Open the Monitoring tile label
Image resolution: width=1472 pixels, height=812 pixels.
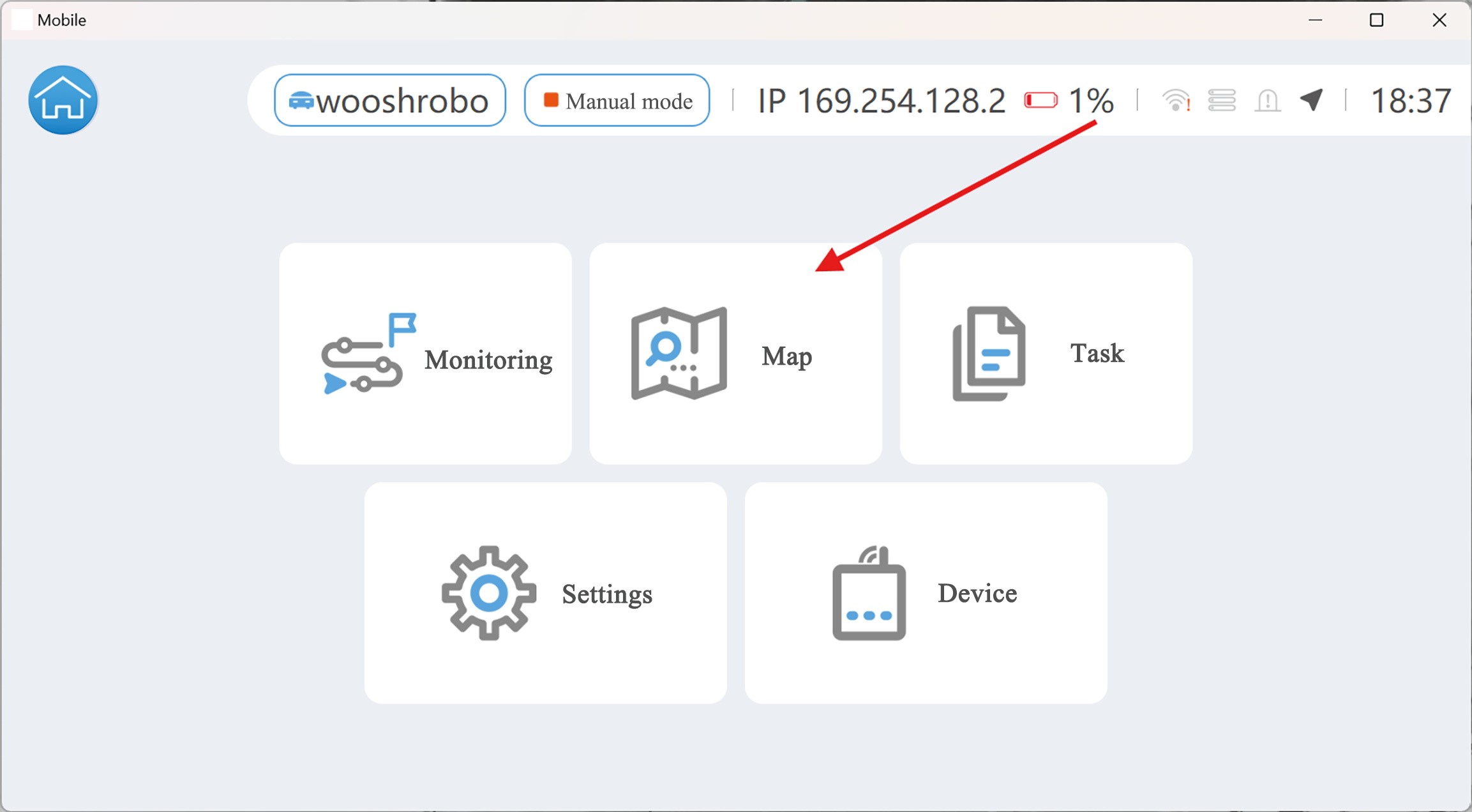pyautogui.click(x=488, y=360)
